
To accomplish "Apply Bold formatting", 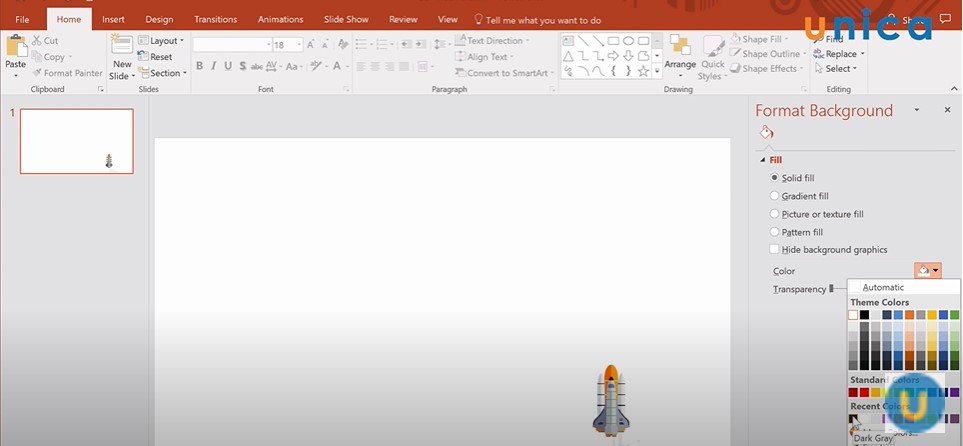I will (x=199, y=66).
